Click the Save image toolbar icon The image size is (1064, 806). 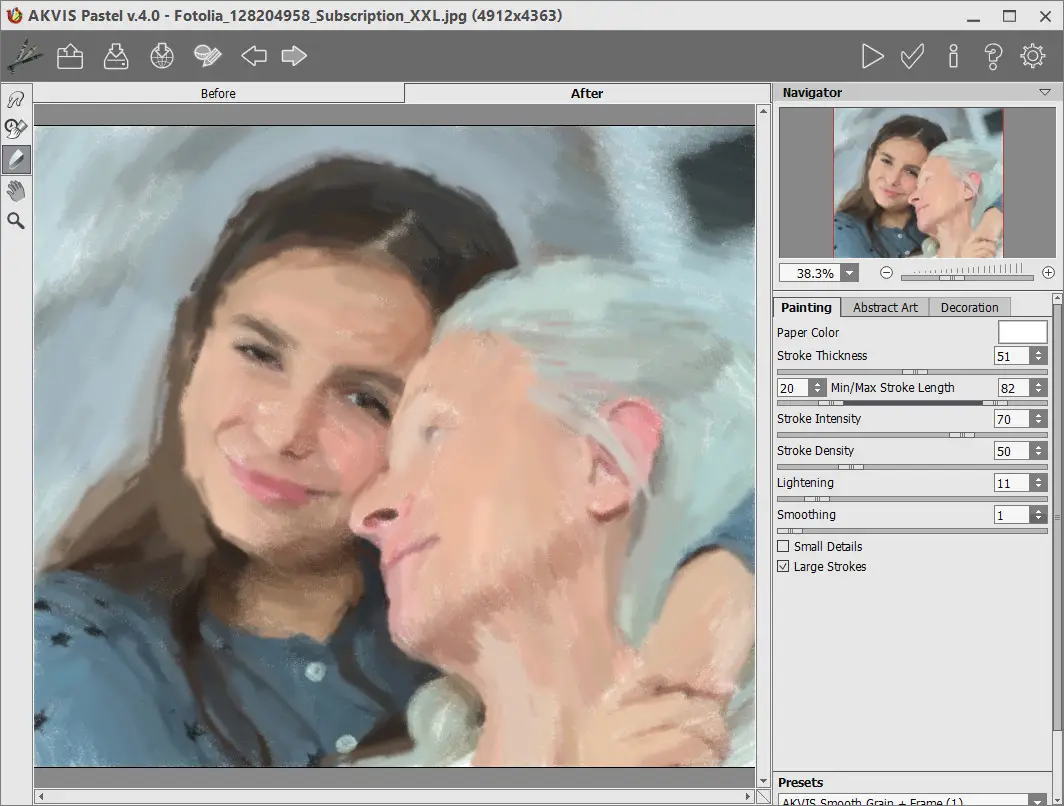(116, 56)
